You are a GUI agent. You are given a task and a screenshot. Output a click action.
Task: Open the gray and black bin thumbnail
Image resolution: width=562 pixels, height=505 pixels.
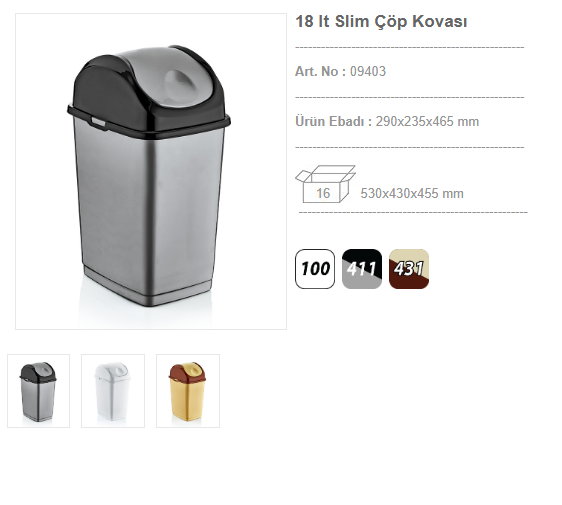coord(38,391)
